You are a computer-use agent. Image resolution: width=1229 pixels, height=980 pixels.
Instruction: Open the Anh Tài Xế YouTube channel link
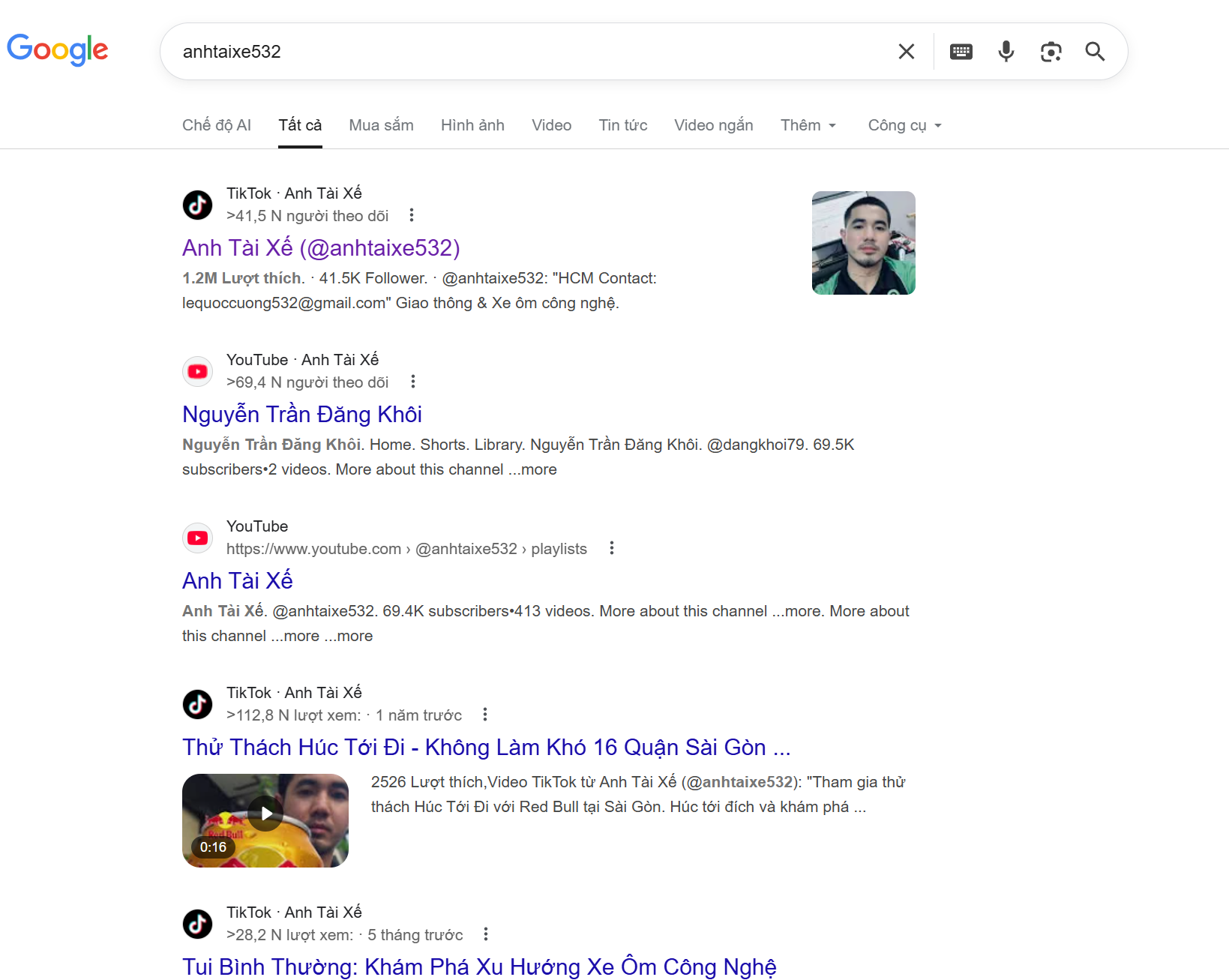coord(237,581)
